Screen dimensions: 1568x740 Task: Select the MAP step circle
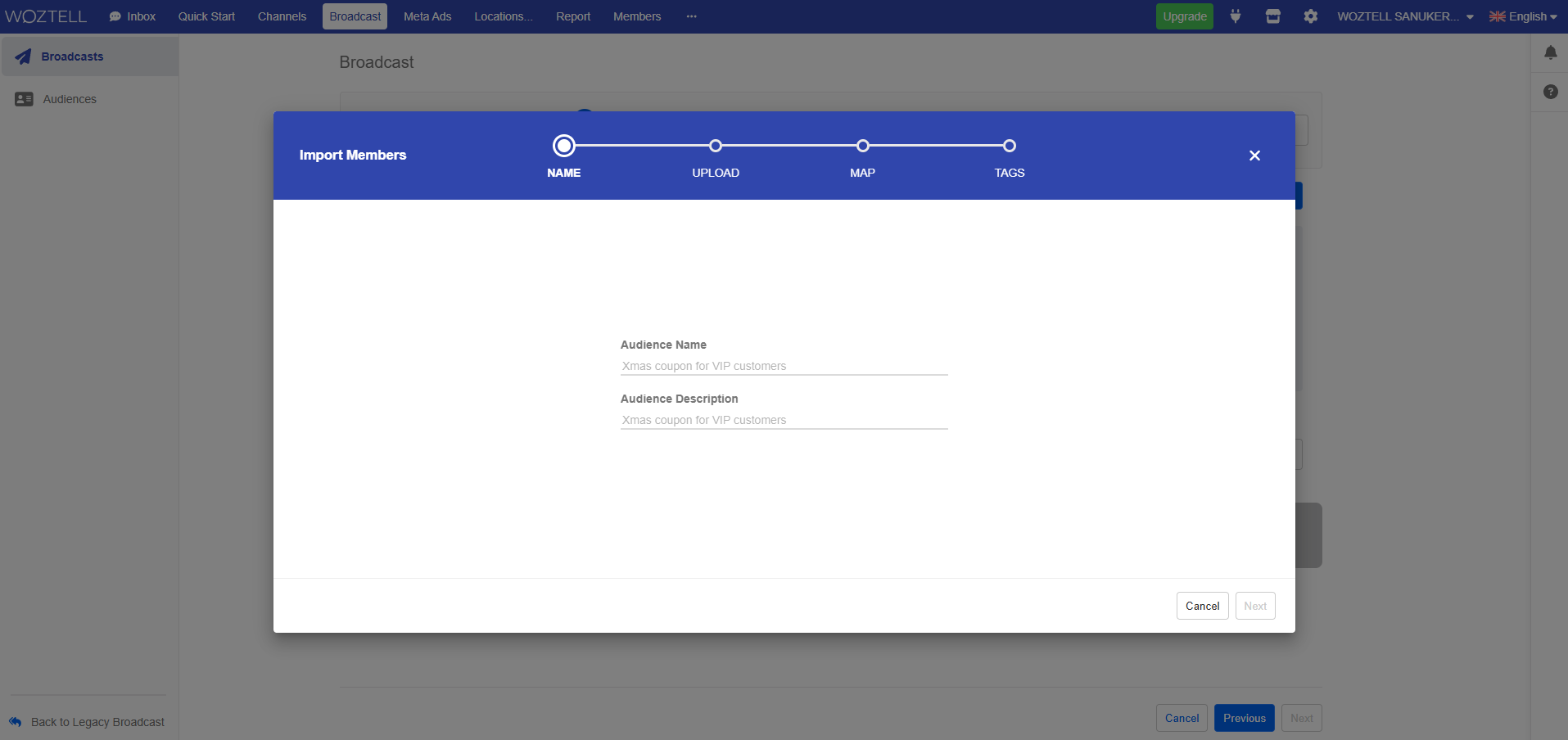point(862,146)
